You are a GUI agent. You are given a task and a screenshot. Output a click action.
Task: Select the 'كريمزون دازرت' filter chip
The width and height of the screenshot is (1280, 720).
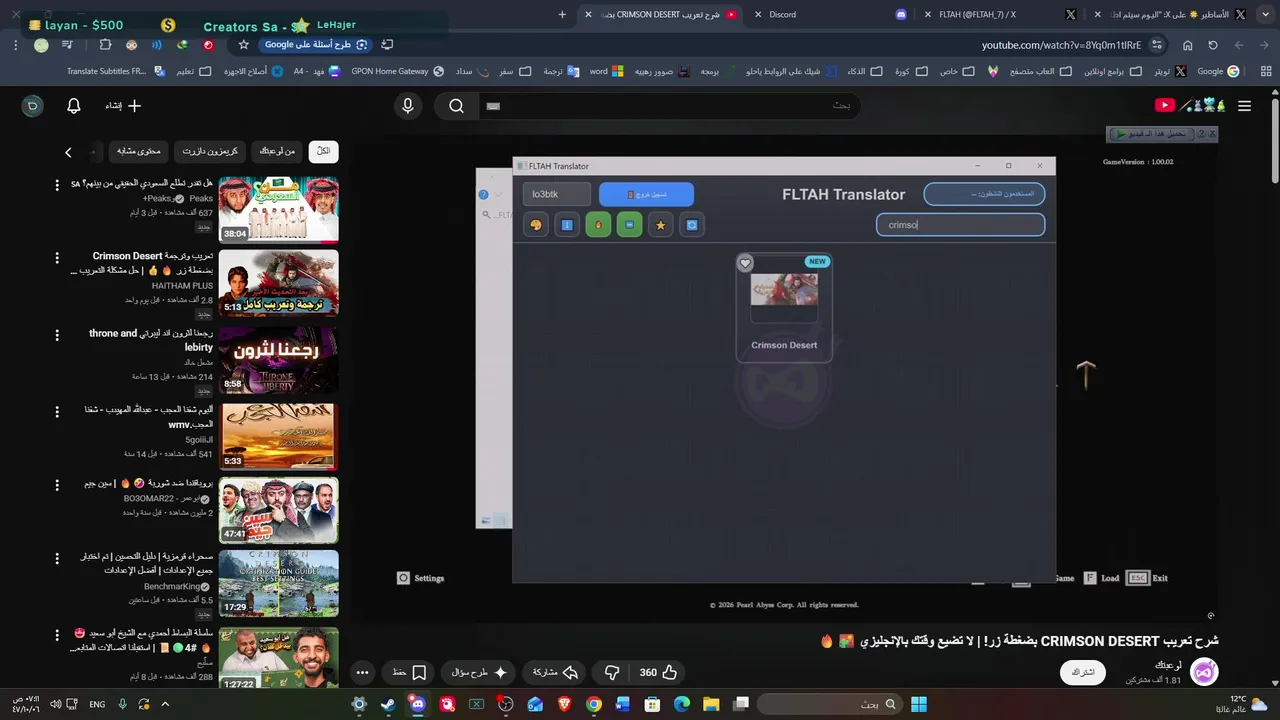(210, 151)
